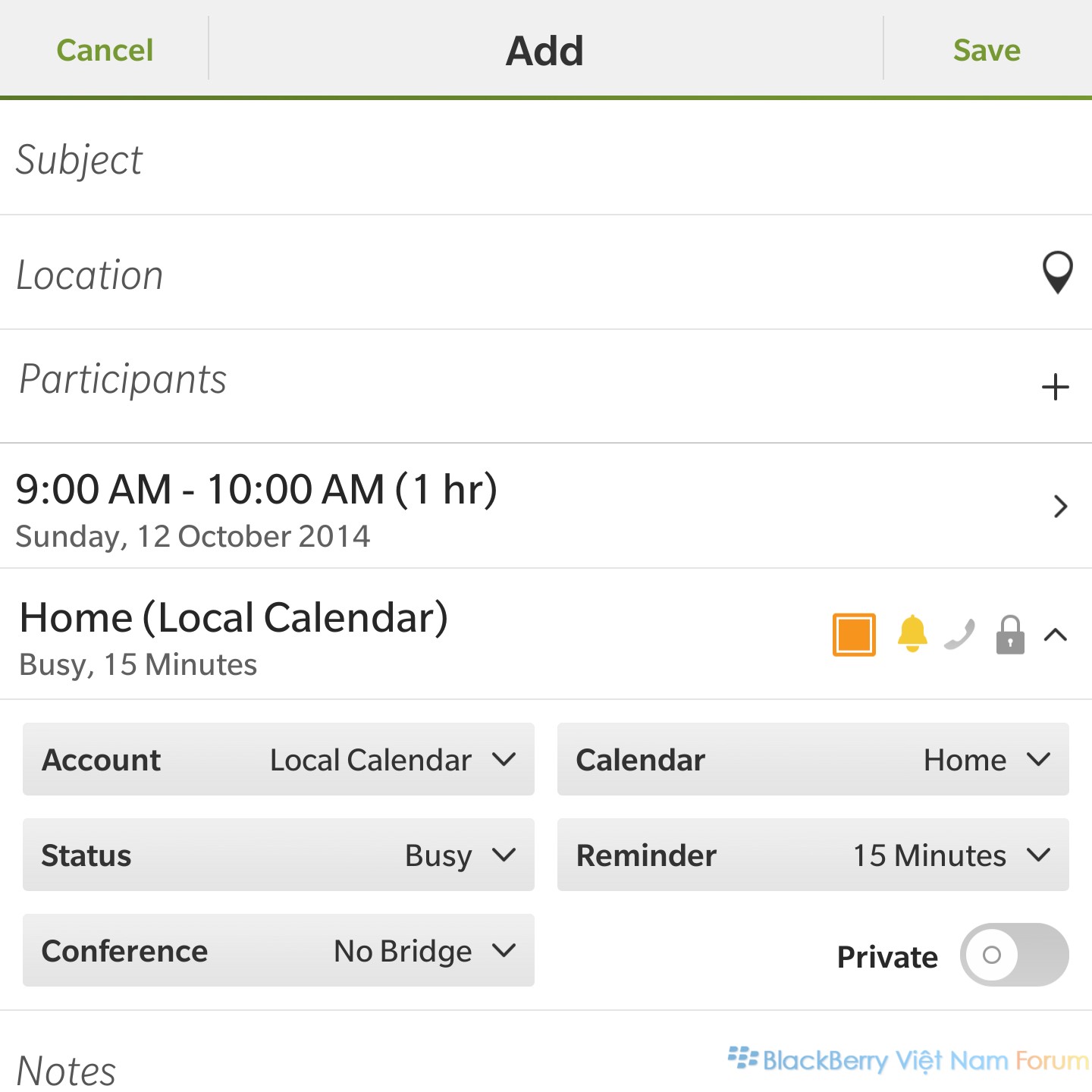Open the Calendar Home dropdown
This screenshot has width=1092, height=1092.
(x=813, y=759)
